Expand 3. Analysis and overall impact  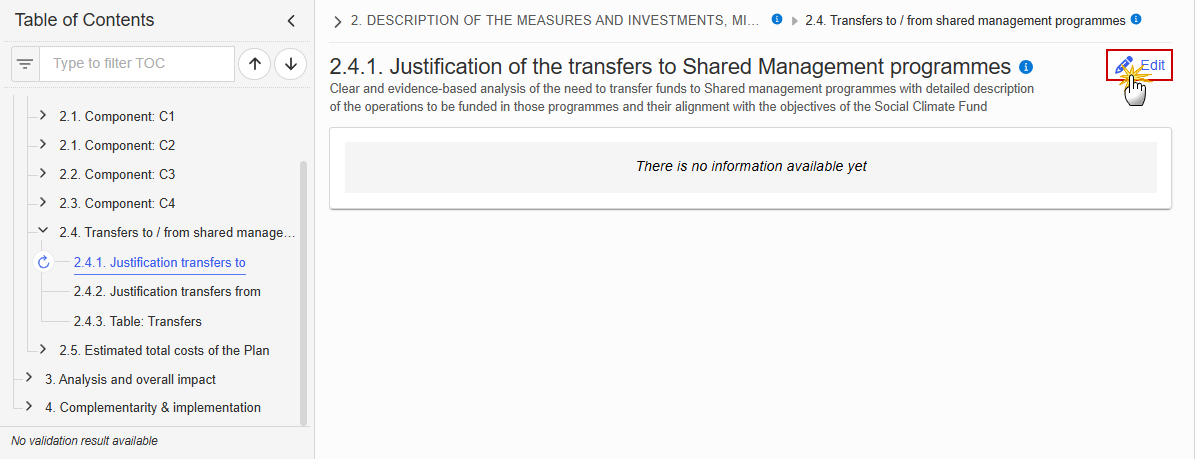pyautogui.click(x=29, y=377)
